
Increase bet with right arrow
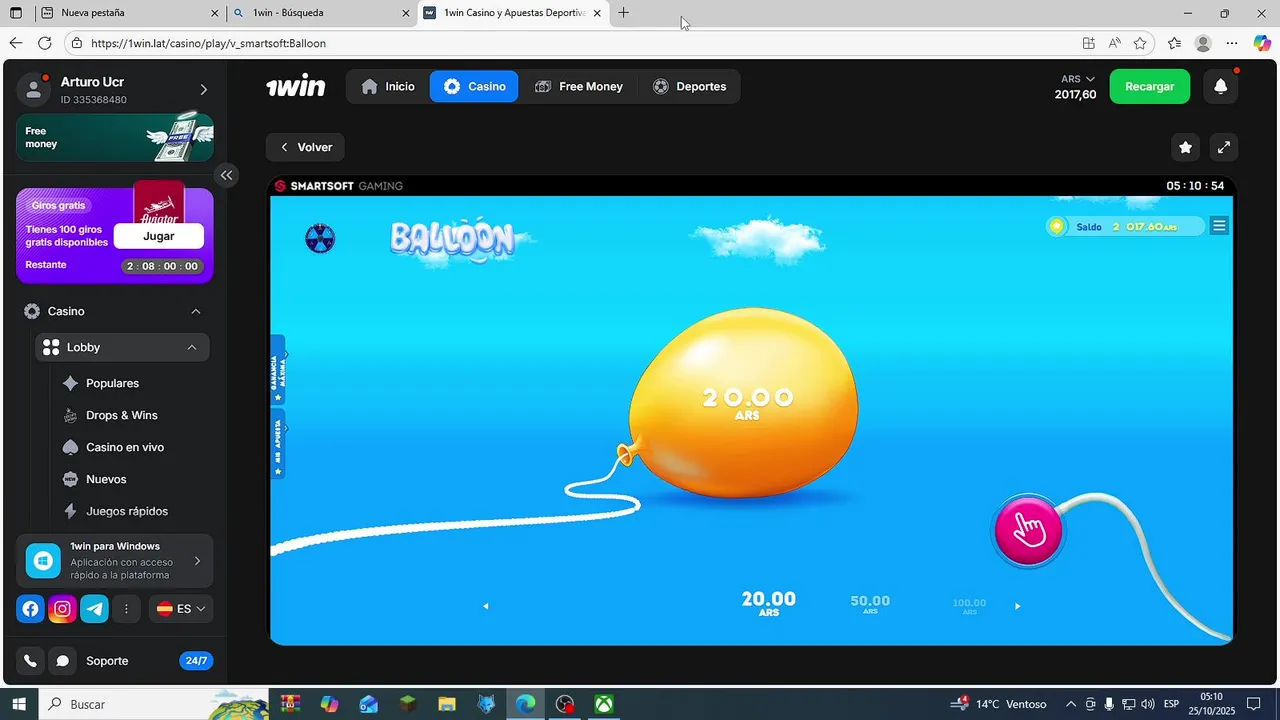pos(1018,606)
